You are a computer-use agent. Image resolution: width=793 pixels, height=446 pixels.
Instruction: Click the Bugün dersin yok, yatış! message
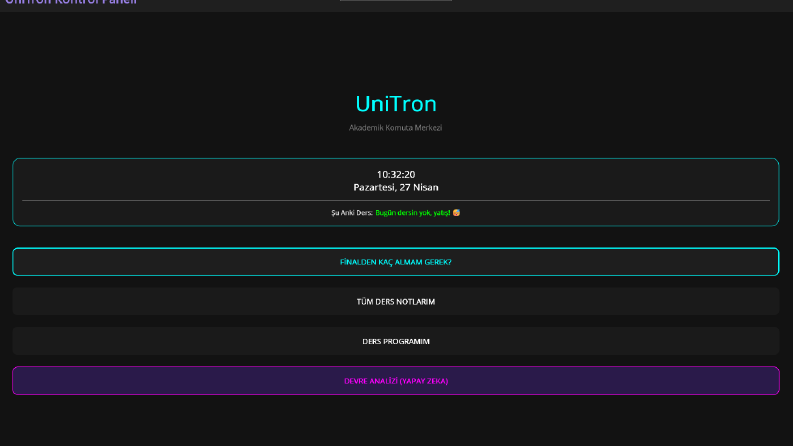point(413,213)
